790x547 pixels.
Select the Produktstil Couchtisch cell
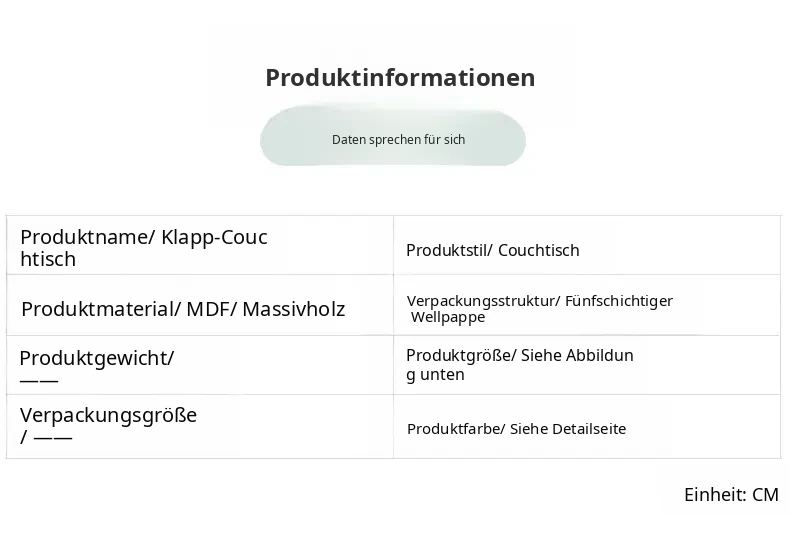point(587,246)
